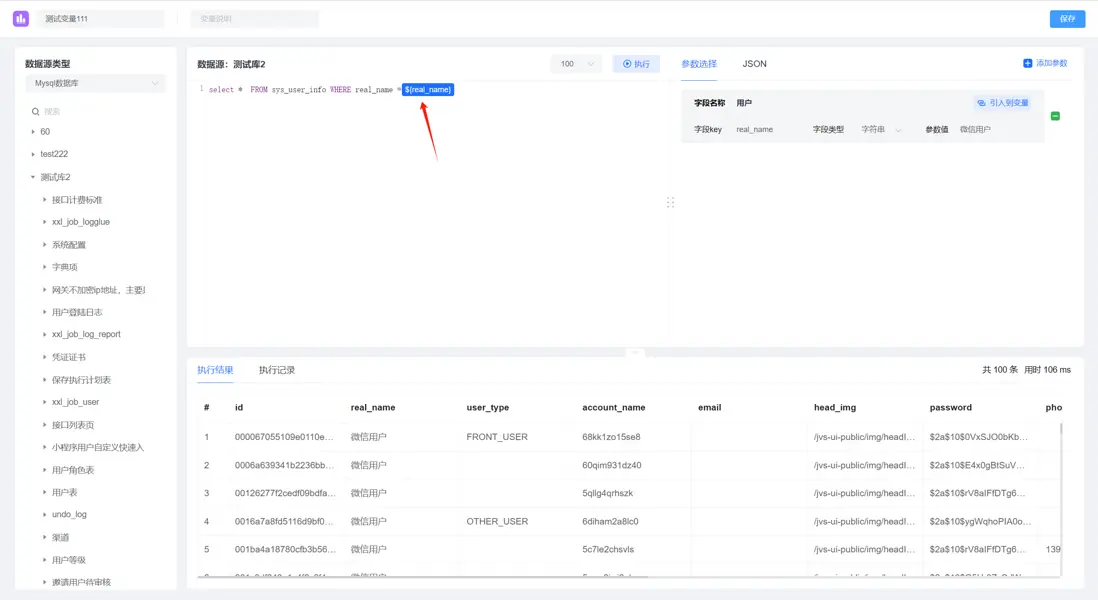Viewport: 1098px width, 600px height.
Task: Select the 保存执行计划表 table
Action: point(81,380)
